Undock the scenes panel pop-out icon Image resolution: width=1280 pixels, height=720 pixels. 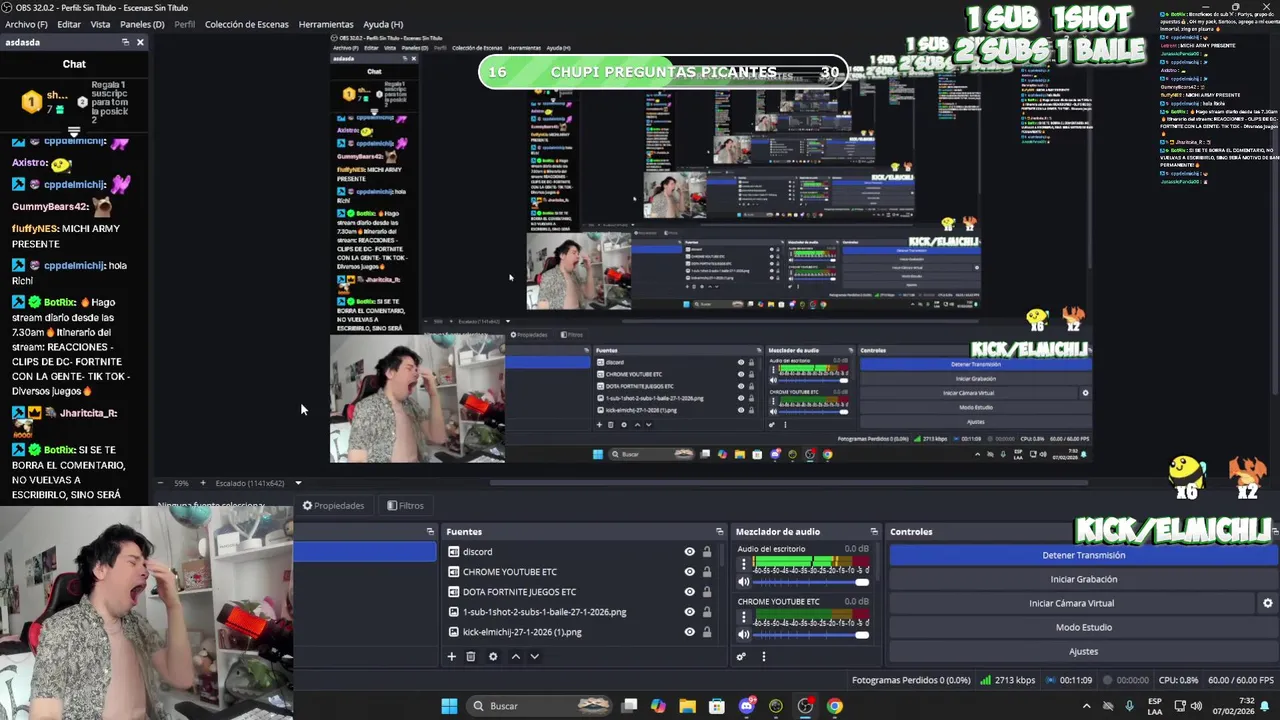click(x=430, y=532)
